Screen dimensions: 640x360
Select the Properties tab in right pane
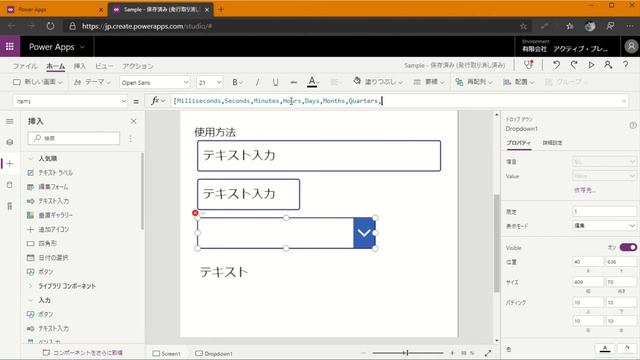(519, 143)
